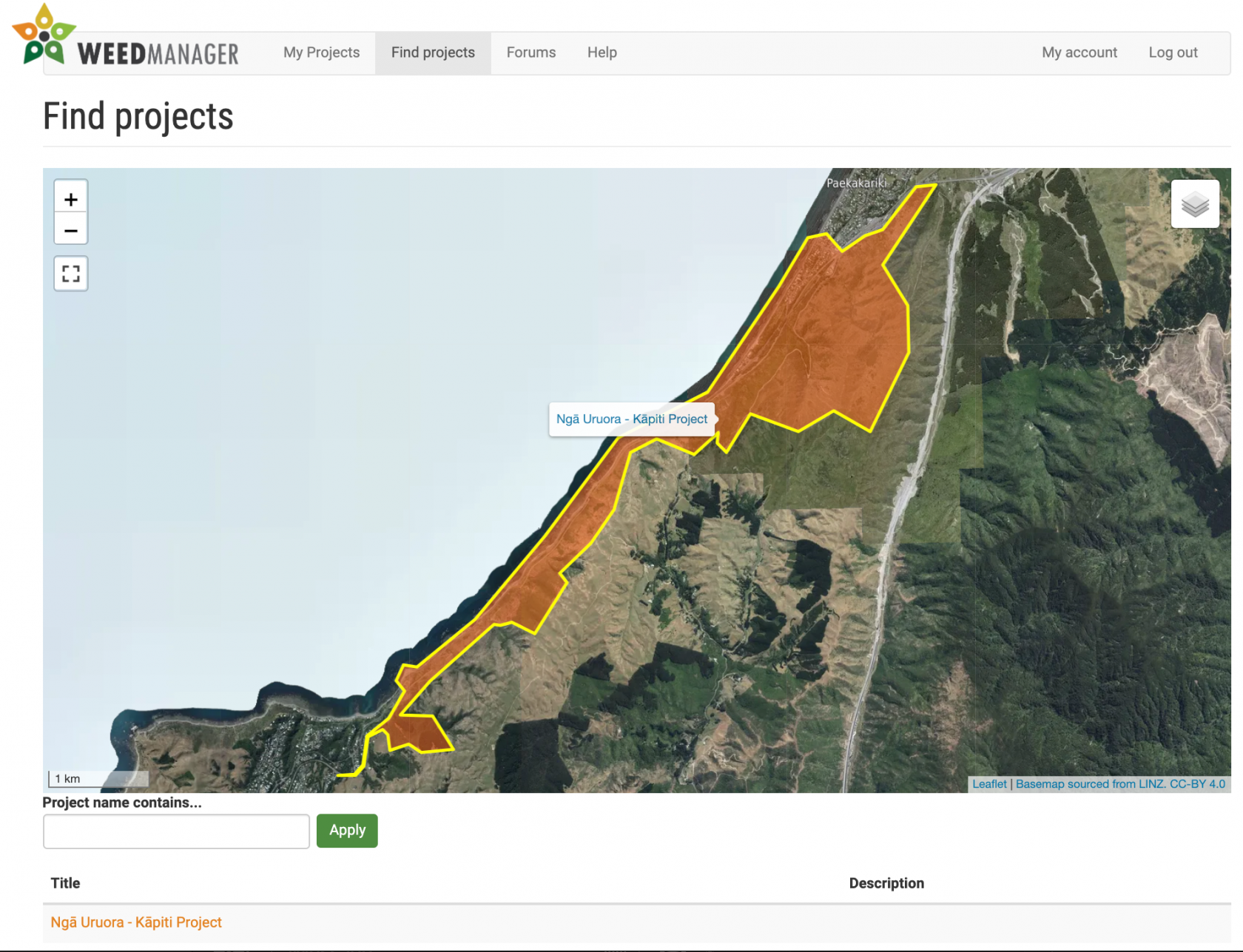Click the Title column header
The width and height of the screenshot is (1243, 952).
[65, 883]
